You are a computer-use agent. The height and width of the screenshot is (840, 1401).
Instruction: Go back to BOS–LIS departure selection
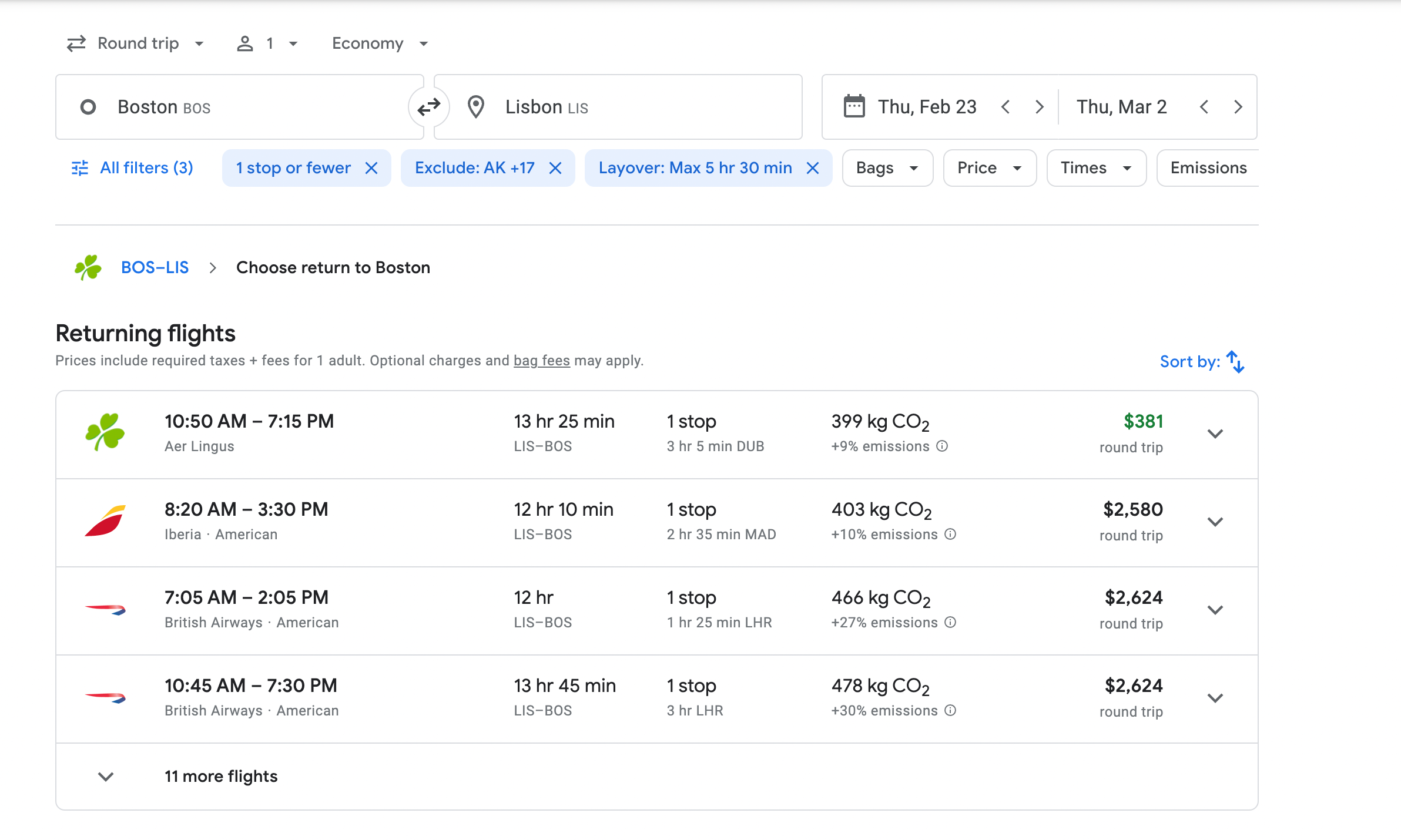[x=155, y=268]
